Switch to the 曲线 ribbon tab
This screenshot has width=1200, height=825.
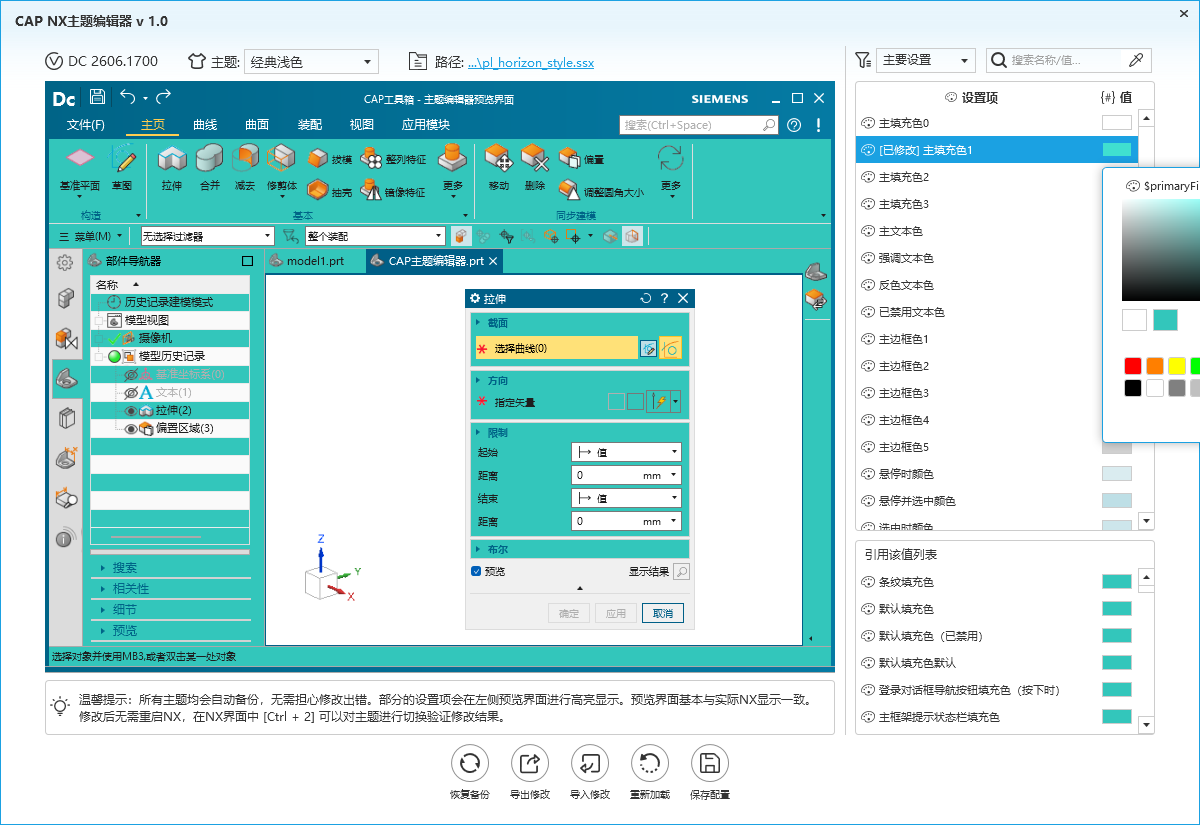coord(205,125)
